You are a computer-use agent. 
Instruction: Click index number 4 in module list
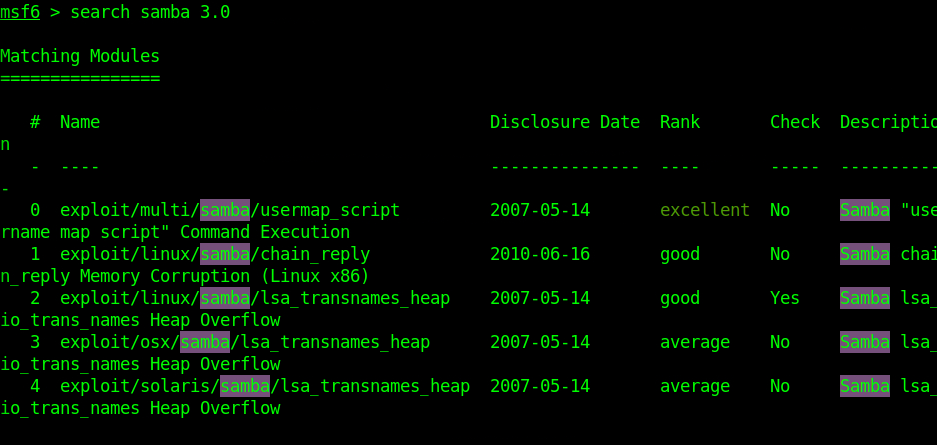click(35, 386)
